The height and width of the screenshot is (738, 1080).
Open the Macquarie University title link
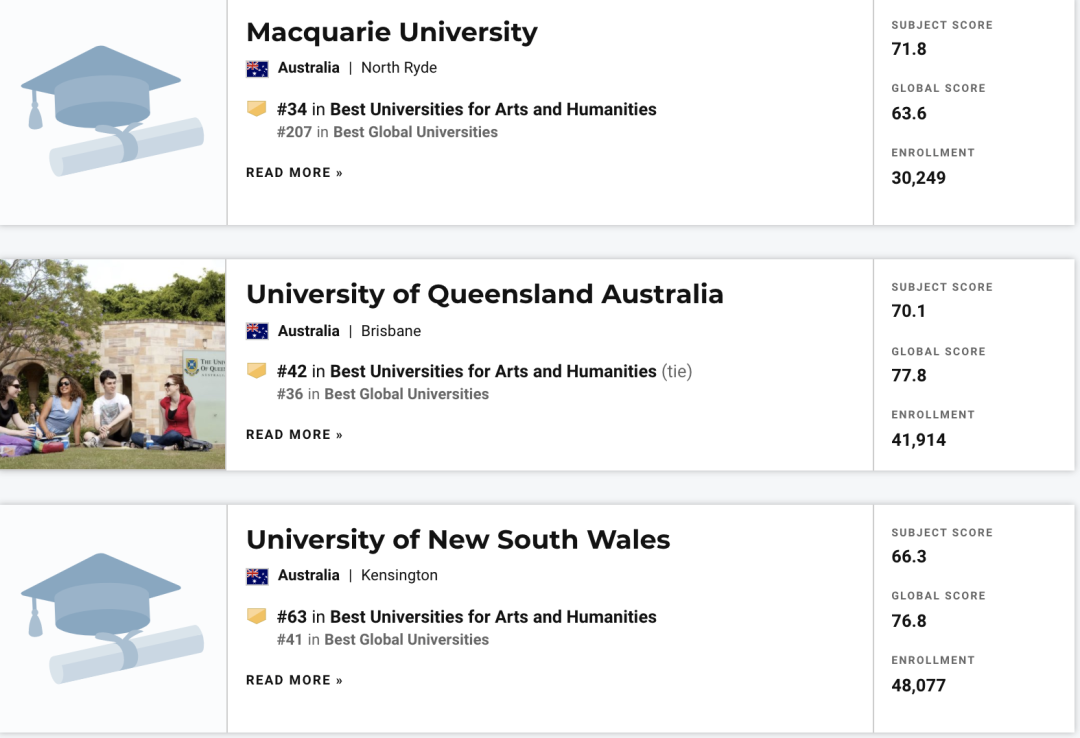point(392,32)
